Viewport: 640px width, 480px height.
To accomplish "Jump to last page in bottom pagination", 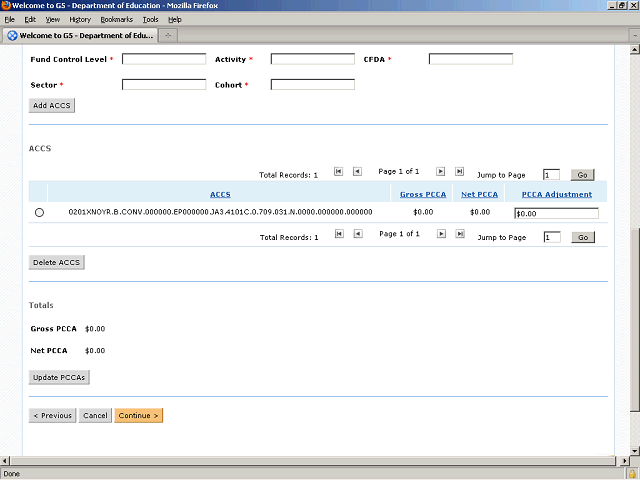I will pyautogui.click(x=459, y=234).
